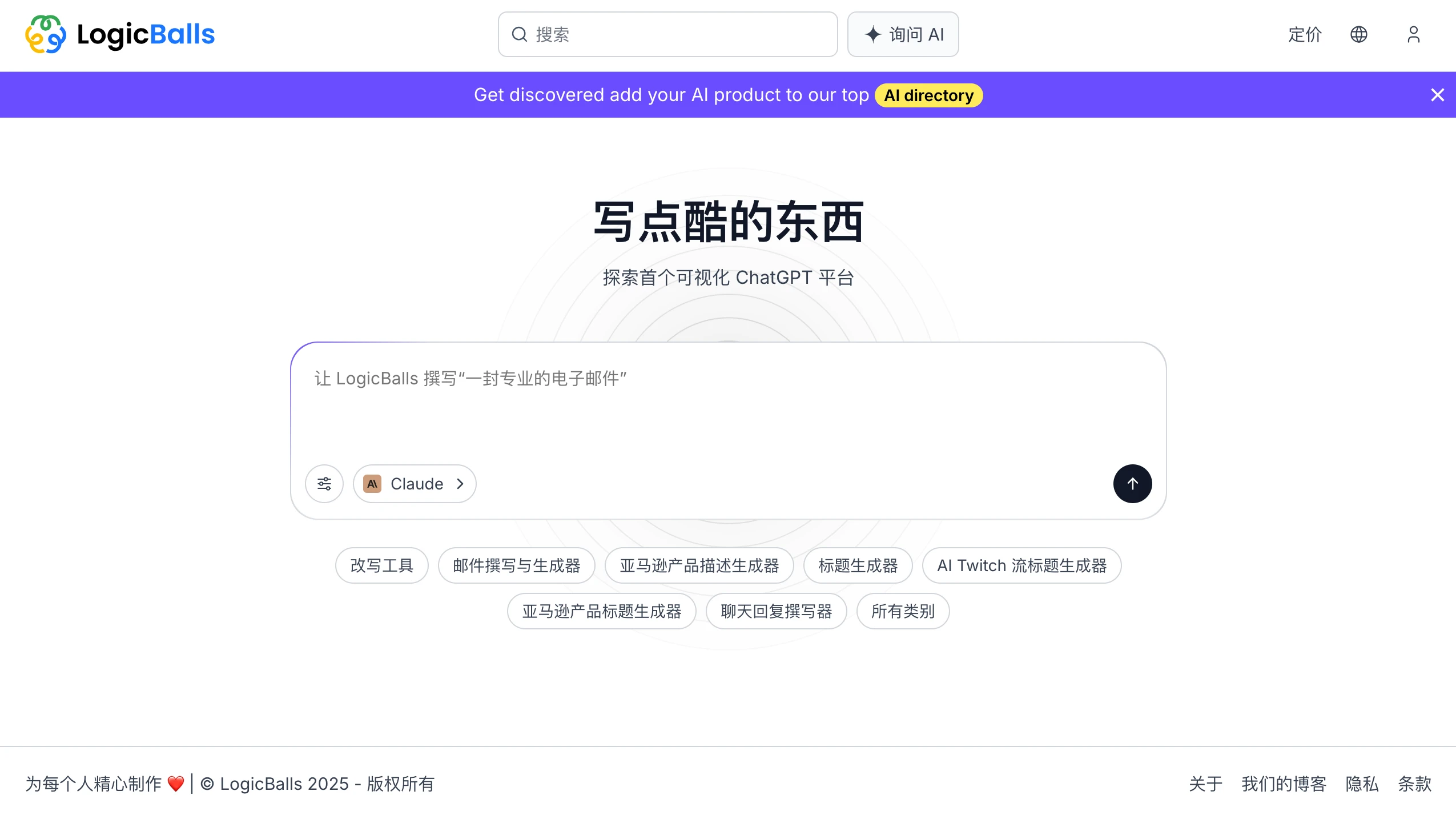1456x819 pixels.
Task: Open the user account icon
Action: pyautogui.click(x=1413, y=34)
